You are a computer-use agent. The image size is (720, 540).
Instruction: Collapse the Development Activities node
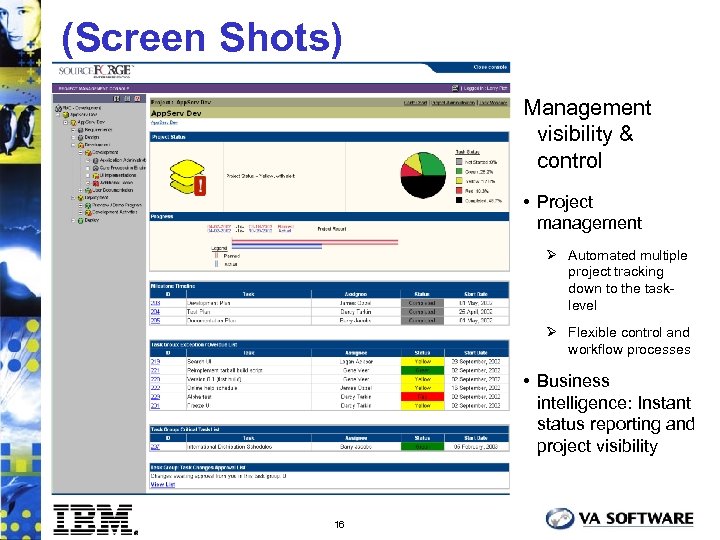click(x=80, y=213)
